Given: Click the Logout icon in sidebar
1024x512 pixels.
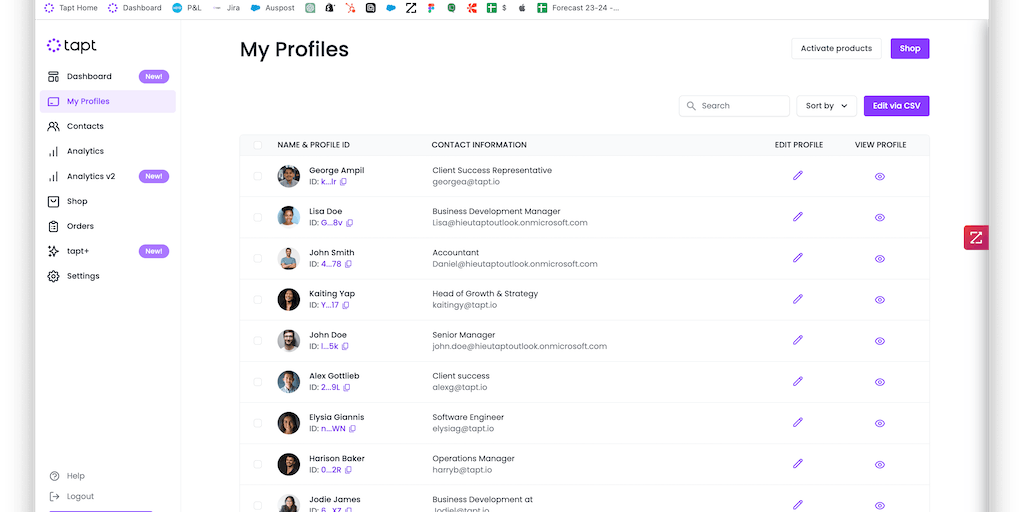Looking at the screenshot, I should 54,496.
